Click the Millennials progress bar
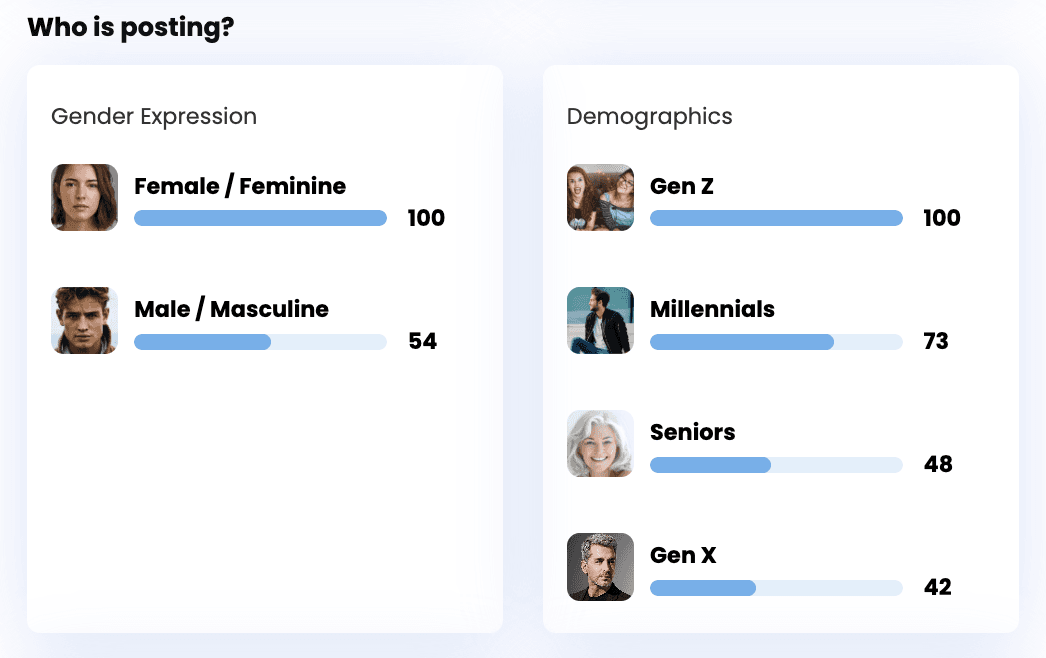The width and height of the screenshot is (1046, 658). pyautogui.click(x=776, y=342)
